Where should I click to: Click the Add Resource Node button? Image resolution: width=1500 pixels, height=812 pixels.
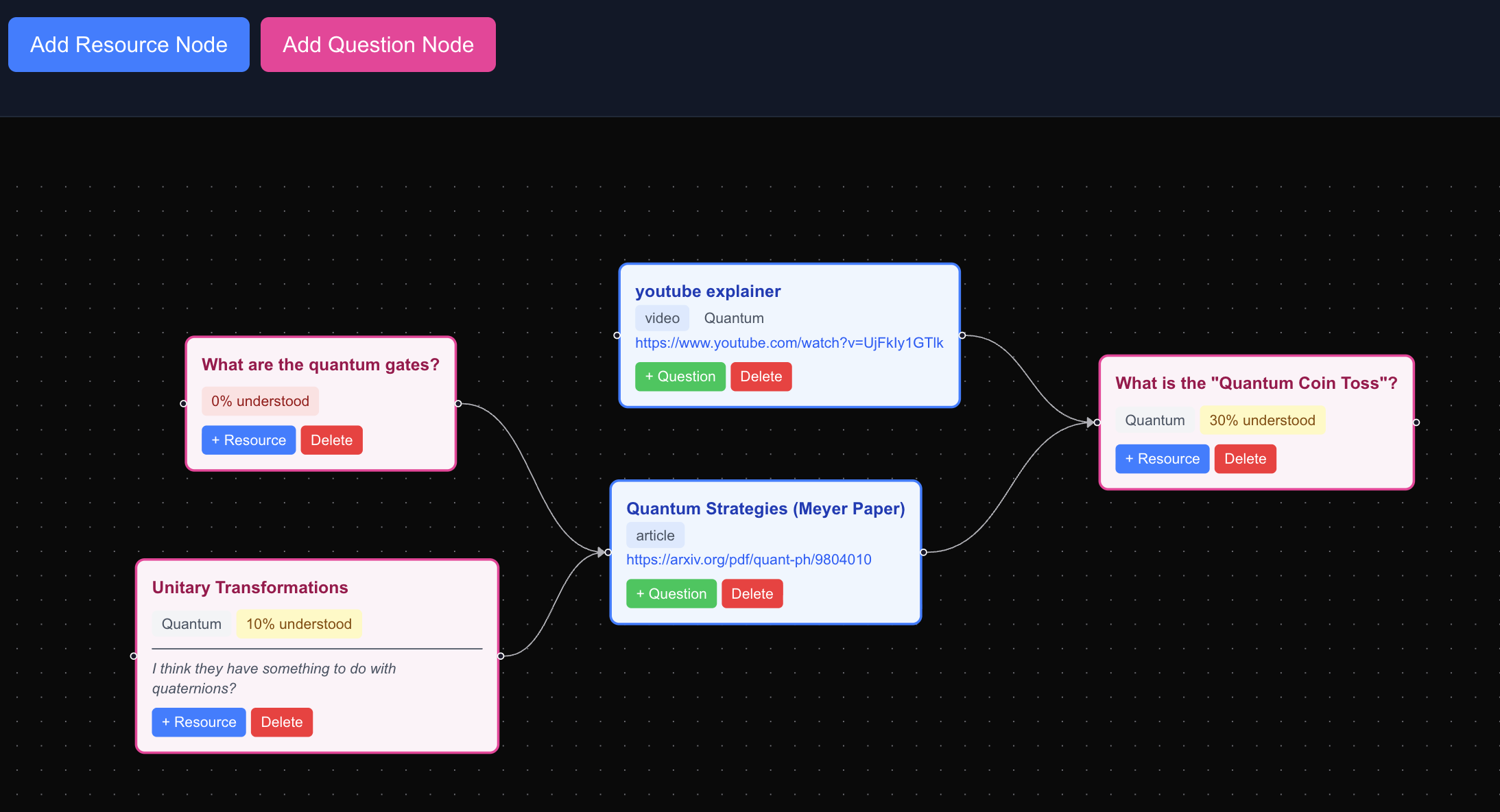[x=128, y=44]
